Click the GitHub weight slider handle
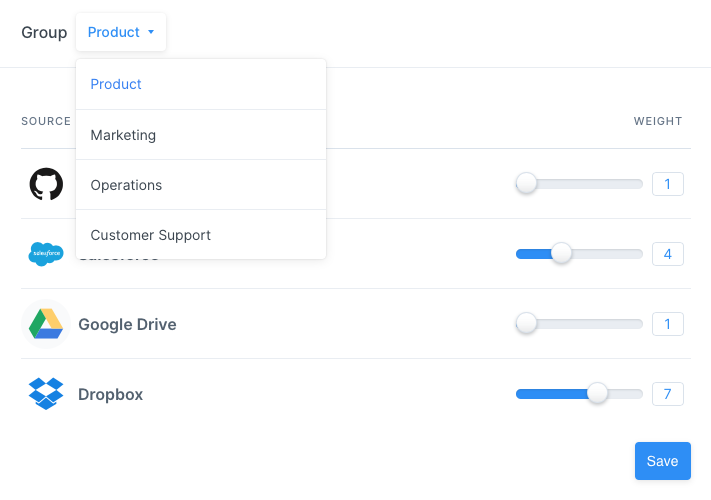The height and width of the screenshot is (500, 711). (x=526, y=184)
